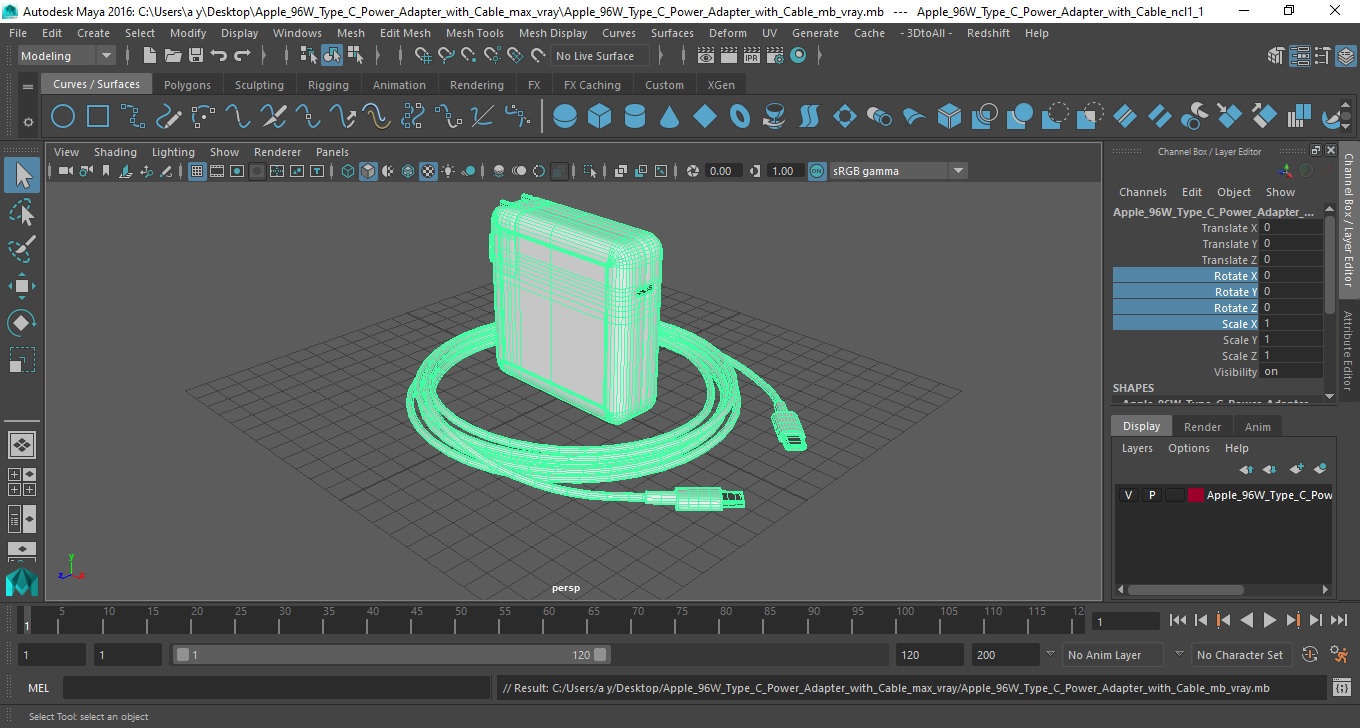Screen dimensions: 1360x728
Task: Click the MEL command language label
Action: pos(38,688)
